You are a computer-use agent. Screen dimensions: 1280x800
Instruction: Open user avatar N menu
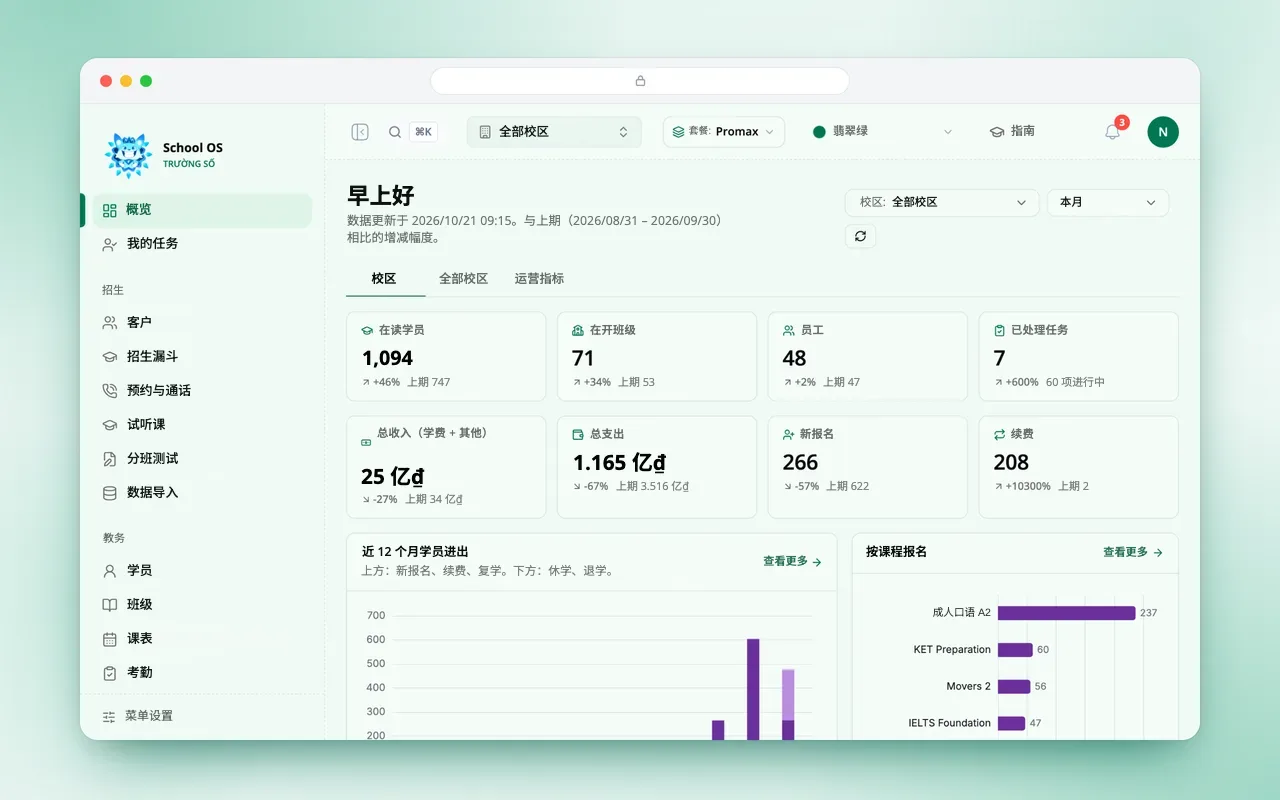pos(1163,132)
